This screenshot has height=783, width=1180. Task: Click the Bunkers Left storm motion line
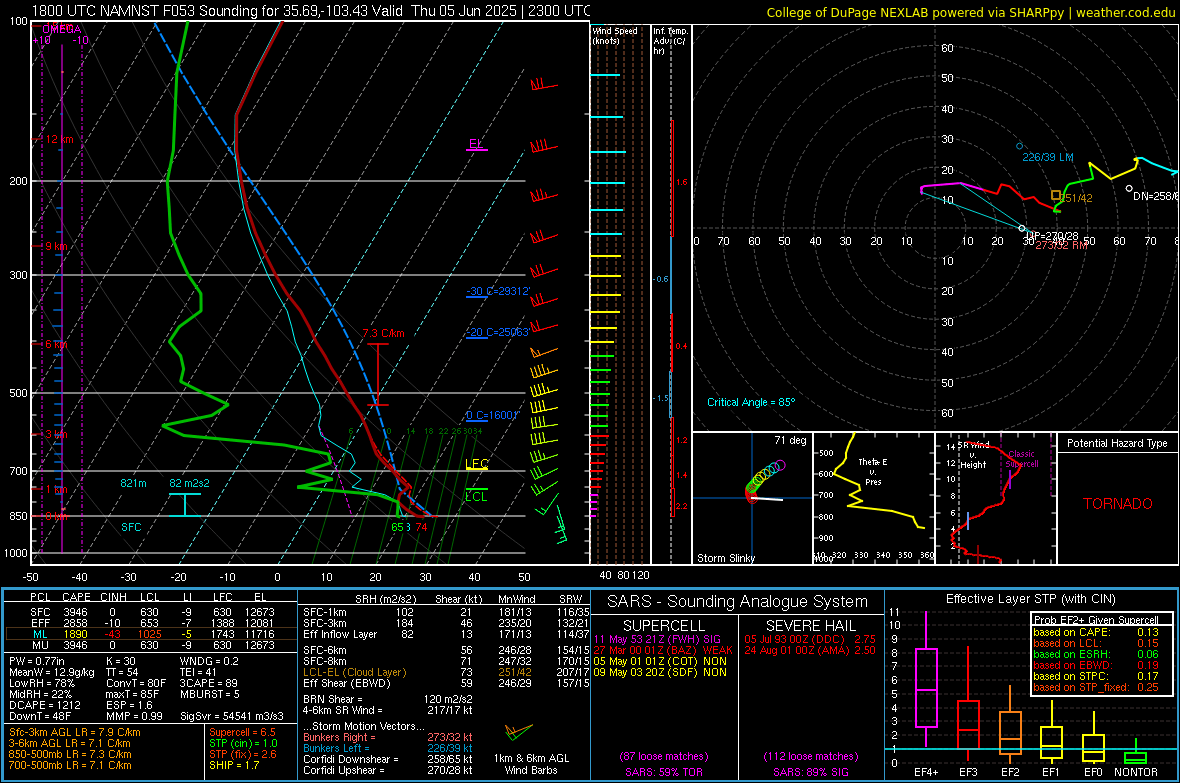(388, 748)
